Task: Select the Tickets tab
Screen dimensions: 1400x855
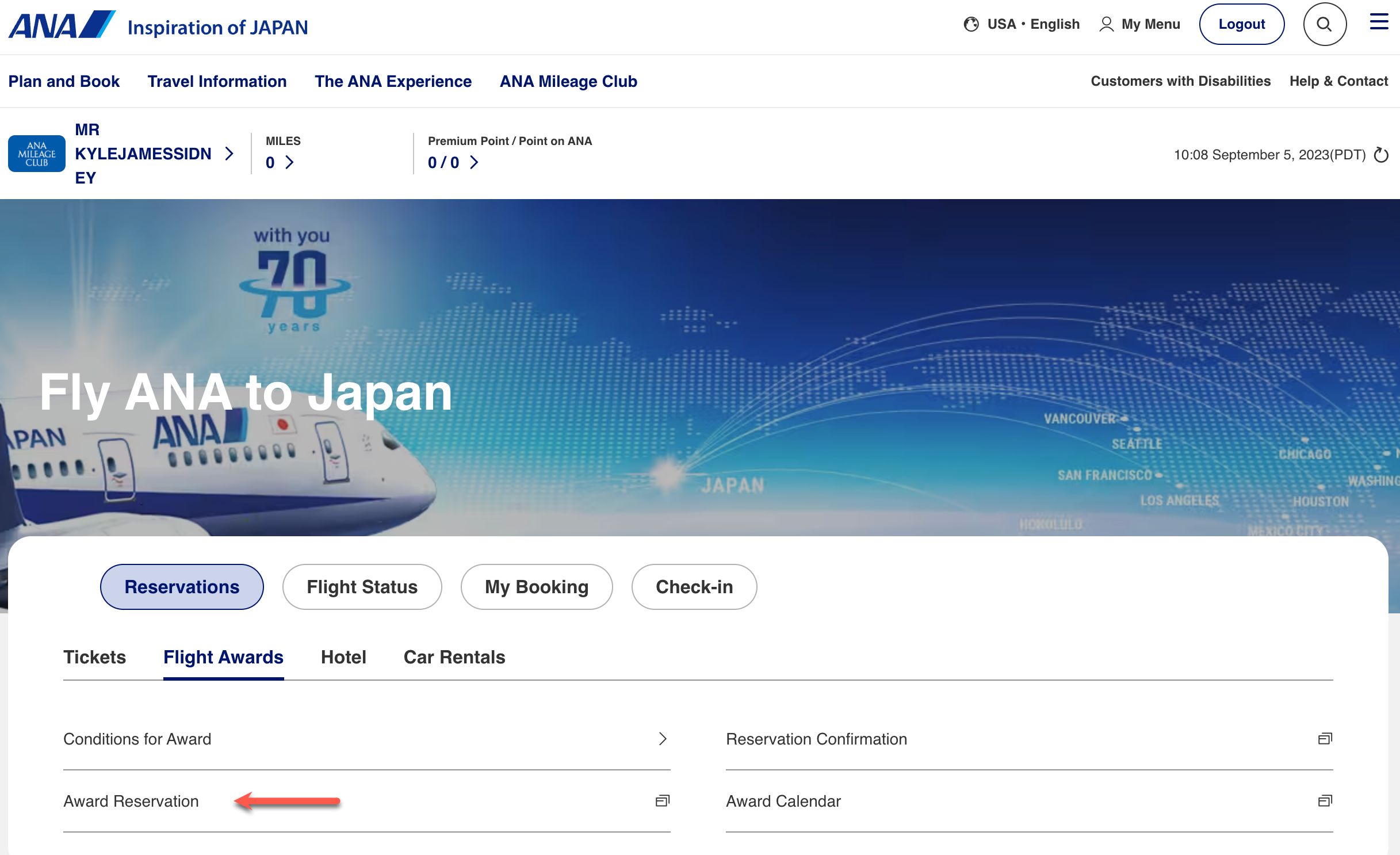Action: click(x=94, y=657)
